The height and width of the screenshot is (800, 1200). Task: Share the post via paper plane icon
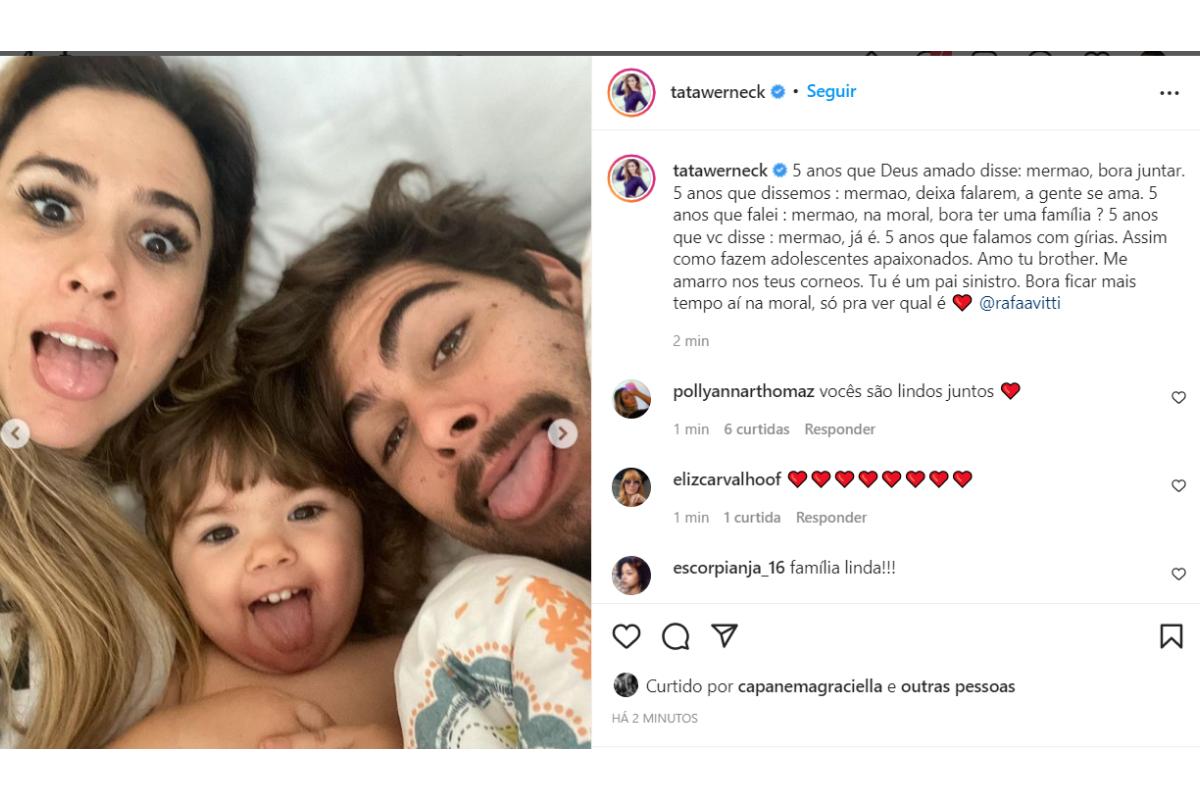point(724,635)
